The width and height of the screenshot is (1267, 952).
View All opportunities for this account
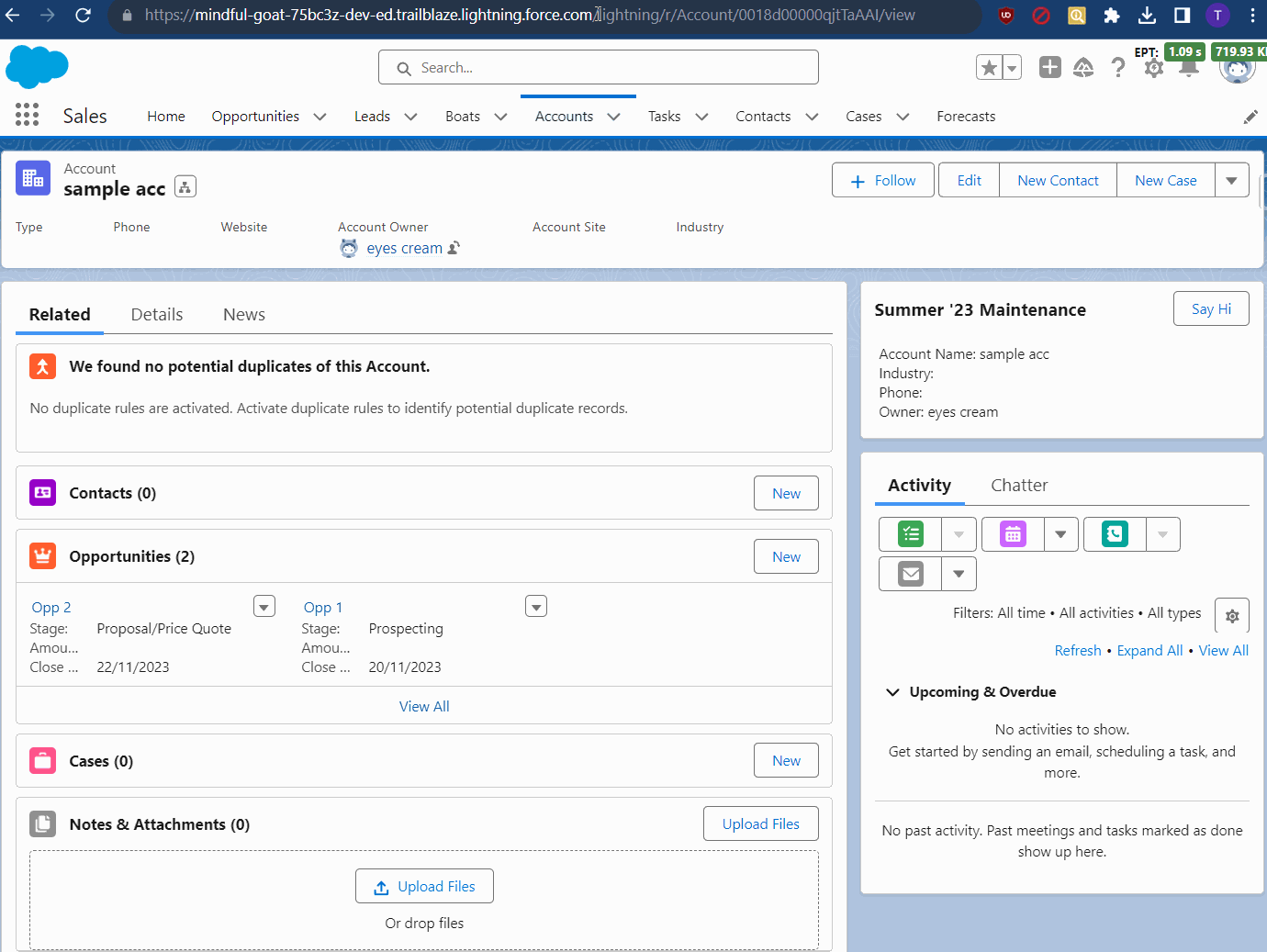[423, 706]
